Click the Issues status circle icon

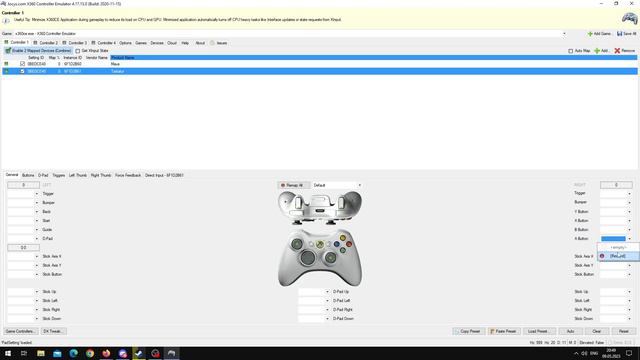pos(212,43)
